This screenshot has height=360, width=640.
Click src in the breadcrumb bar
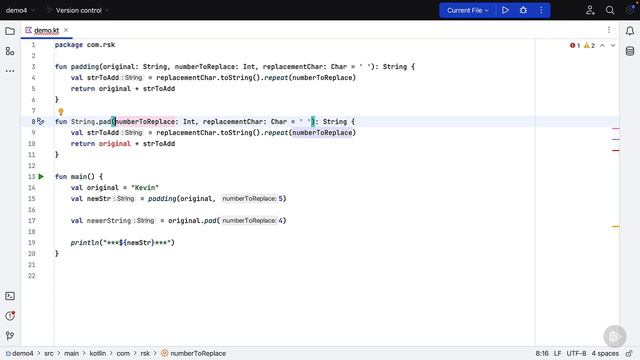49,353
